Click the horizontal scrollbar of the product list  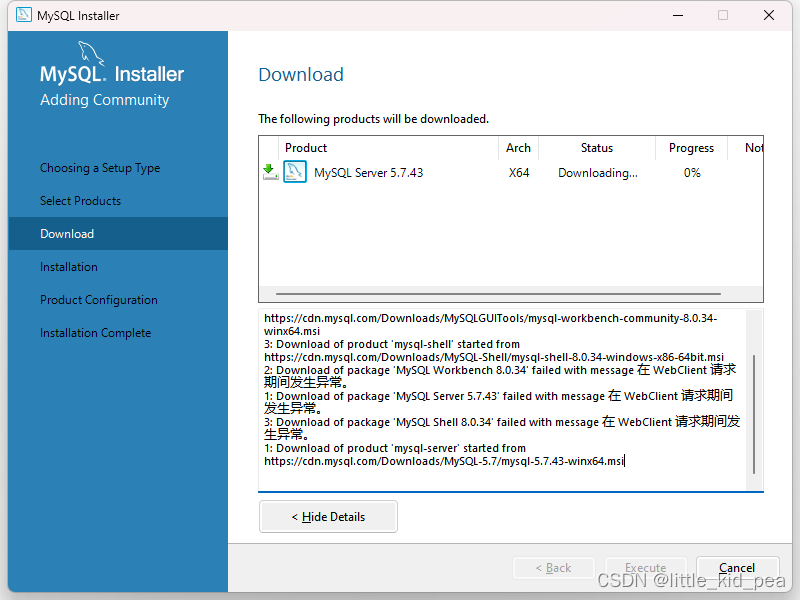pos(498,294)
